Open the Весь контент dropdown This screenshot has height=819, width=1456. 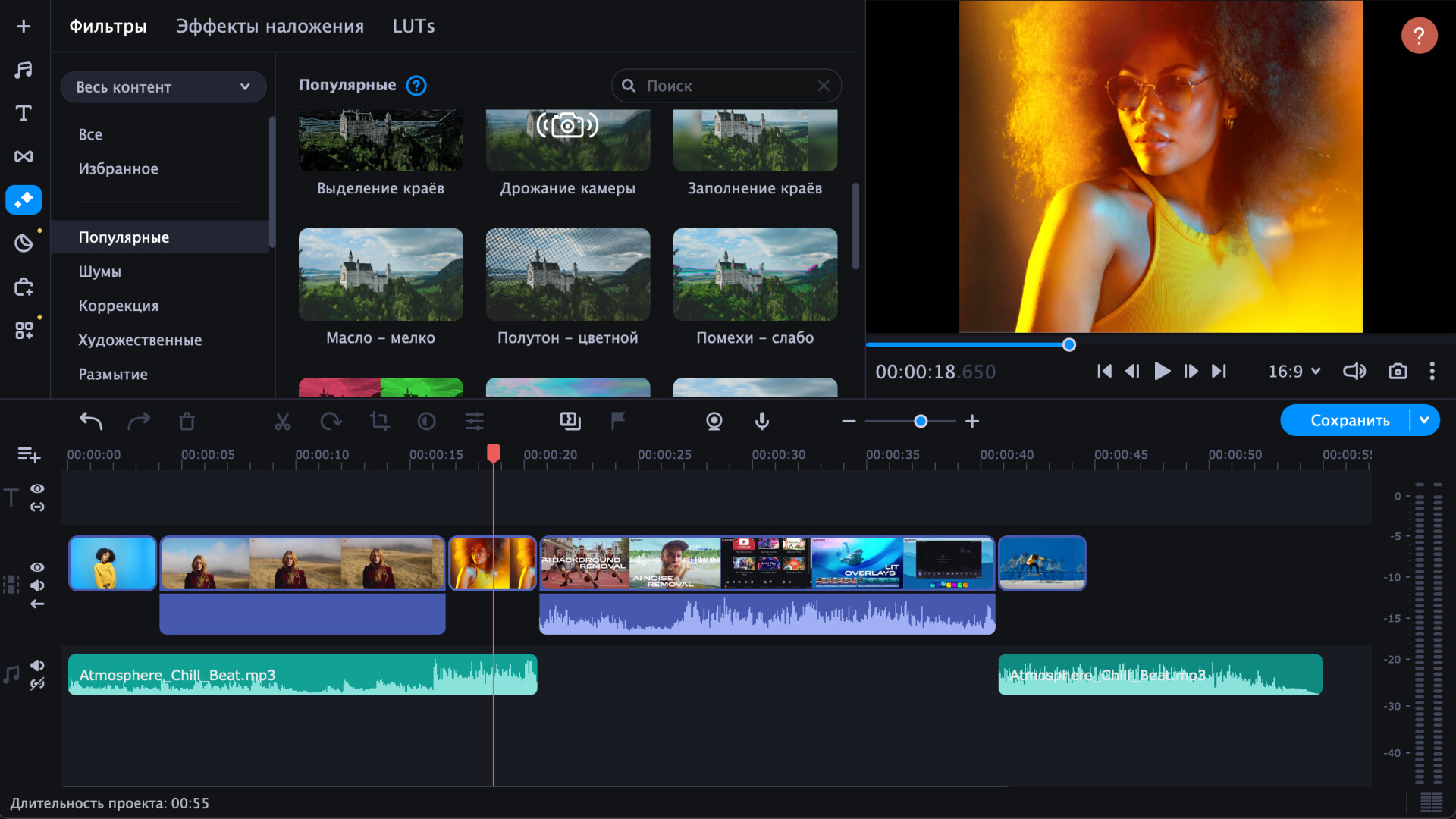coord(163,86)
